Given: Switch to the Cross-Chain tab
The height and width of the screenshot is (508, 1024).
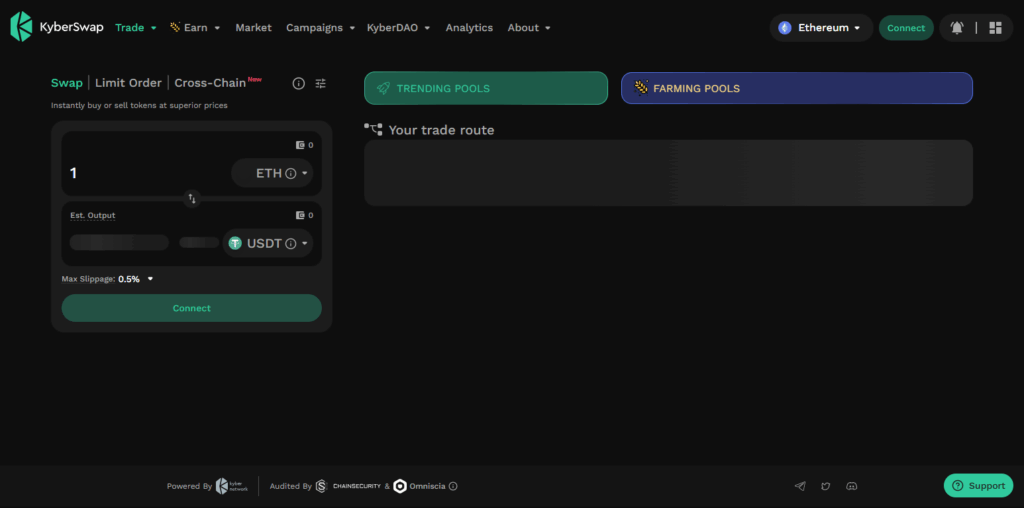Looking at the screenshot, I should 210,83.
